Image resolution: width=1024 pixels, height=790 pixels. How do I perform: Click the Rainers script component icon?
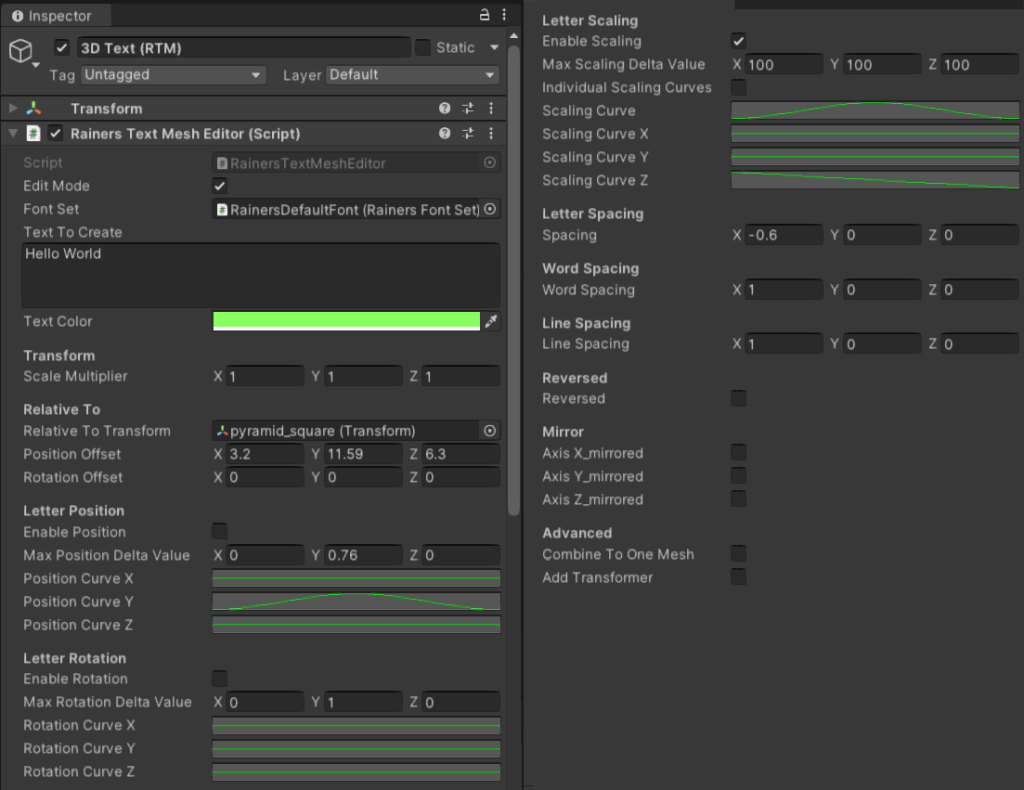click(x=33, y=133)
